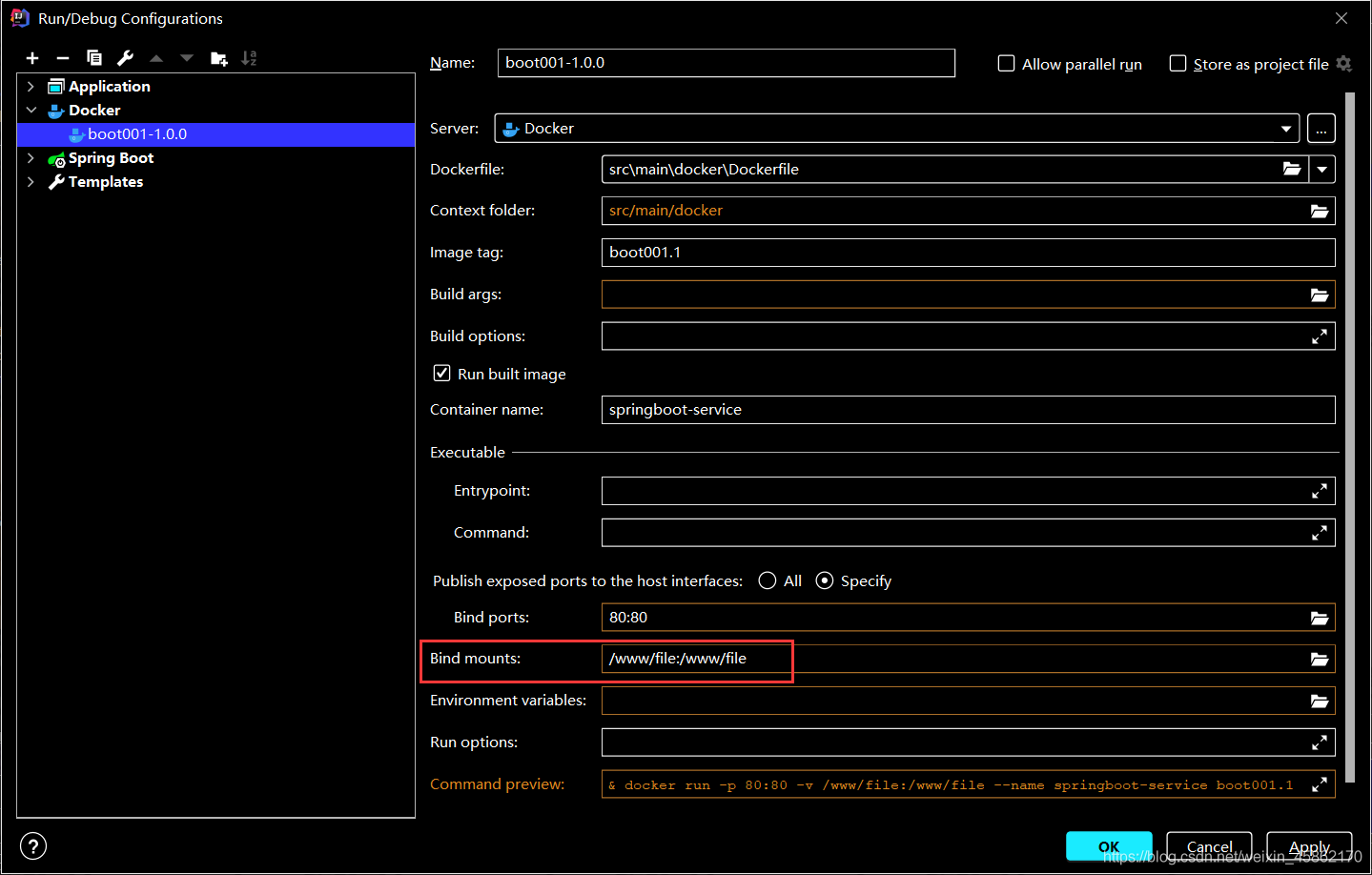Expand Build options field icon
Viewport: 1372px width, 875px height.
[x=1320, y=336]
